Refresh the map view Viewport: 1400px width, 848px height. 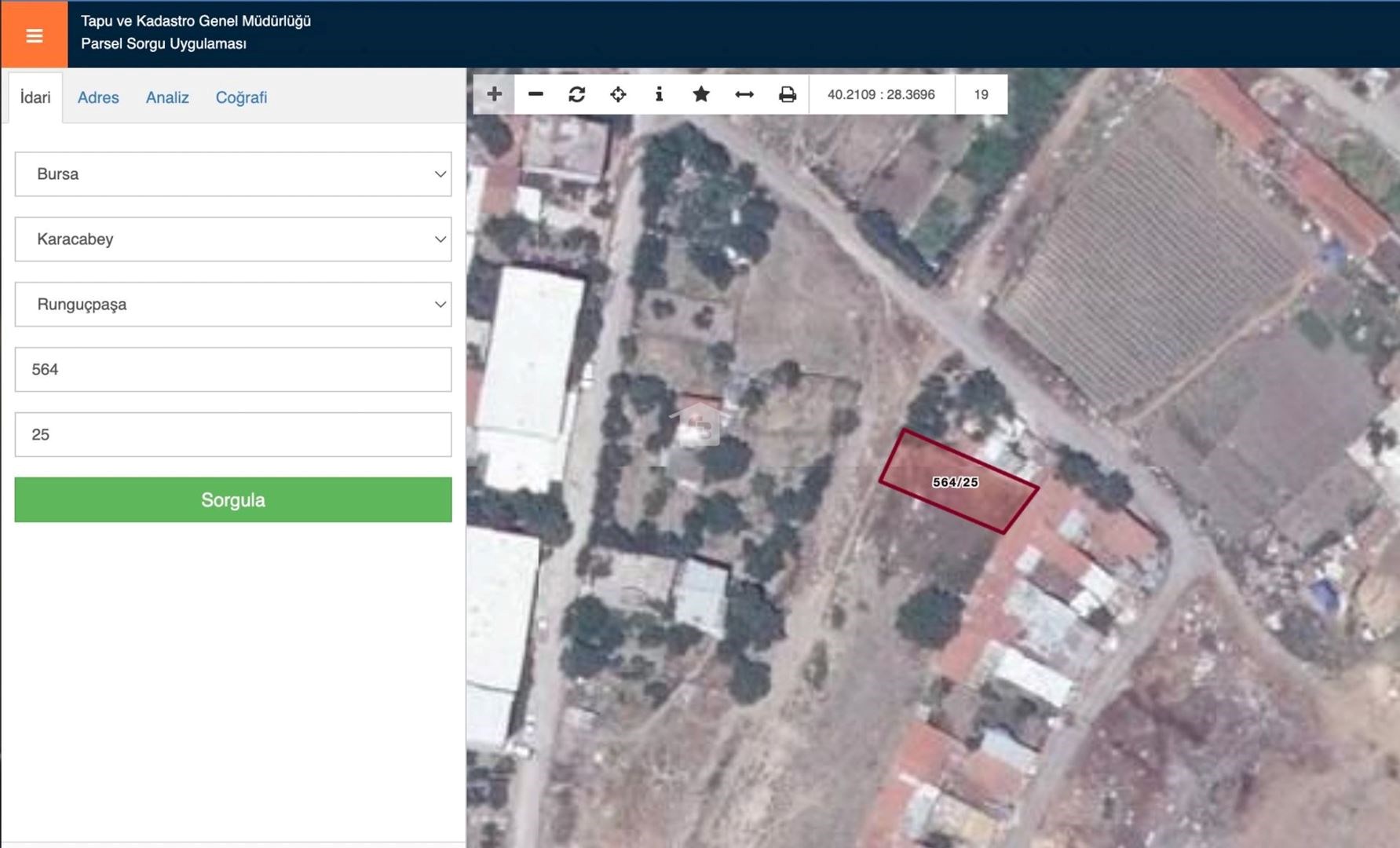pyautogui.click(x=577, y=94)
